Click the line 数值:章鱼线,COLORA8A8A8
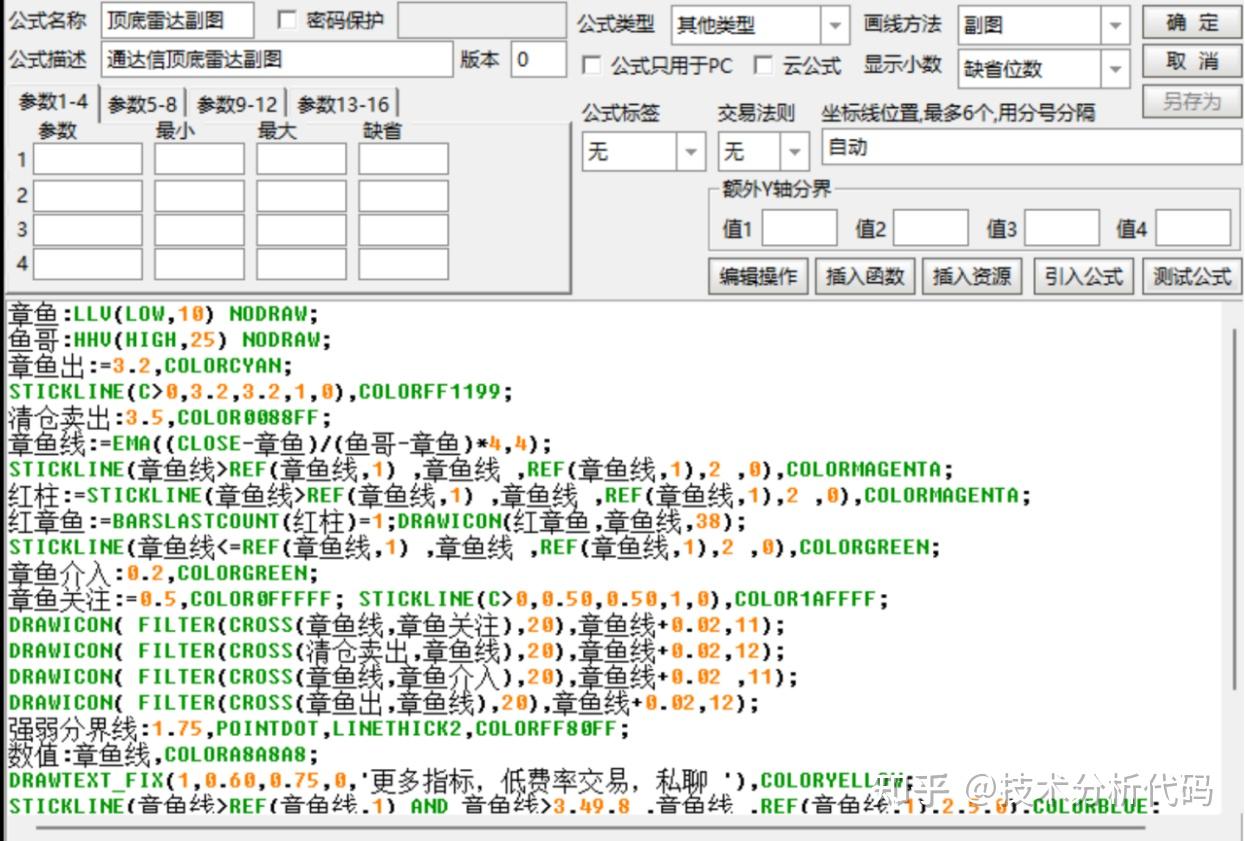The width and height of the screenshot is (1245, 841). 163,754
